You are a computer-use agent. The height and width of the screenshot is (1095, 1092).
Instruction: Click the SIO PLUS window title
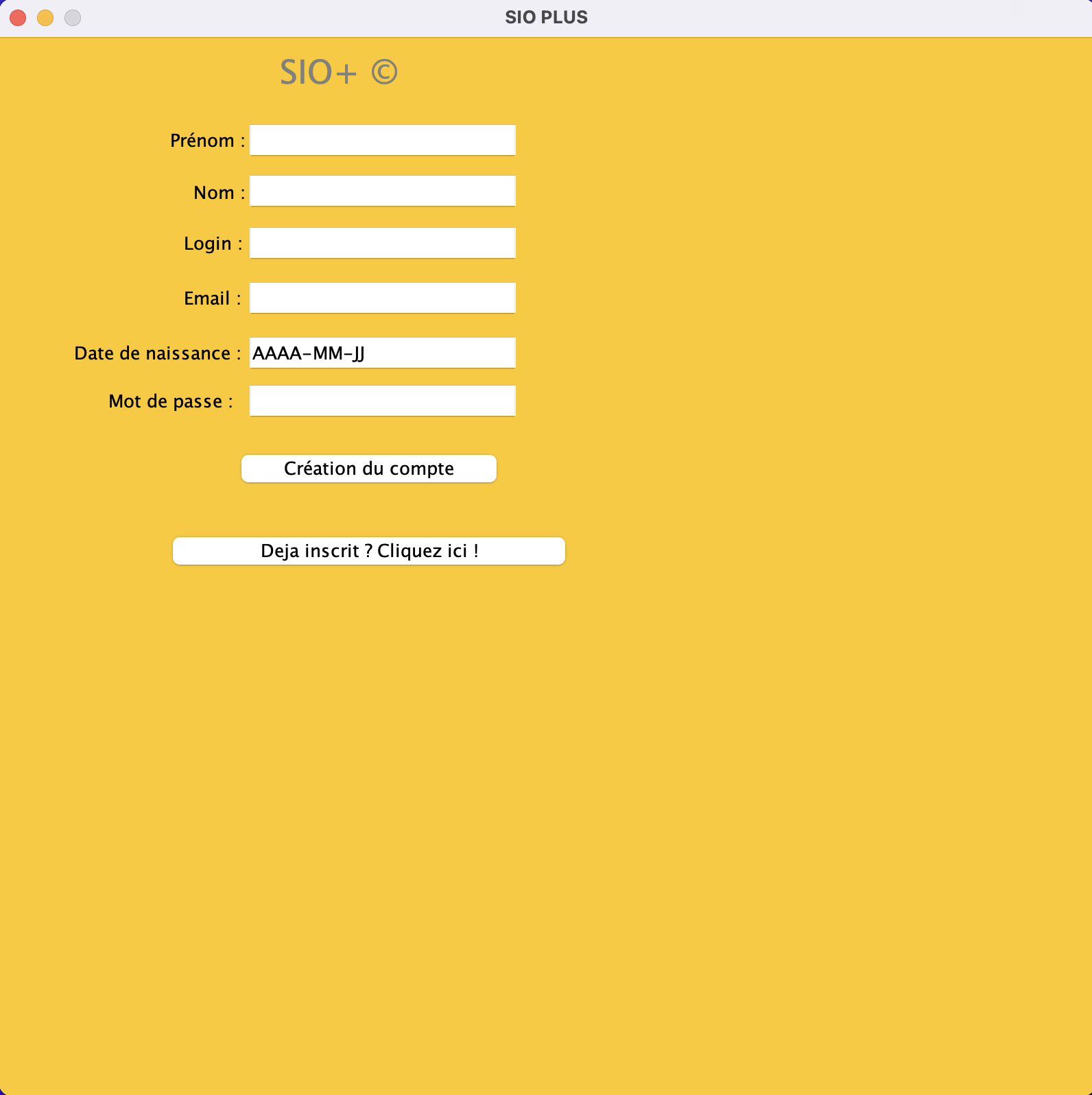546,18
